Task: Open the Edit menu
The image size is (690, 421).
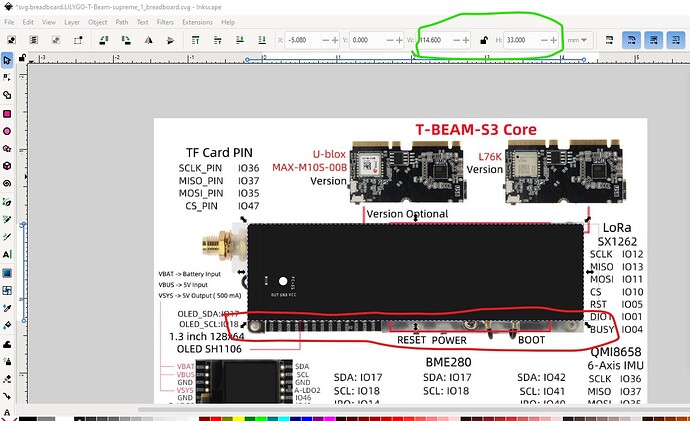Action: (x=28, y=22)
